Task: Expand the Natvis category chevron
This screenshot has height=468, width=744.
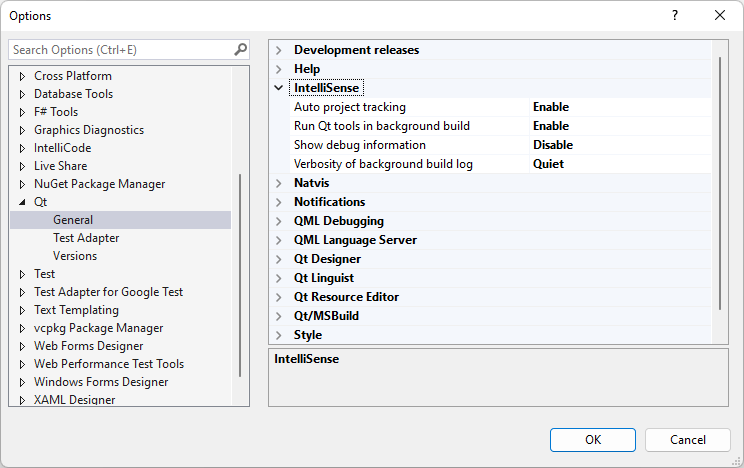Action: [x=279, y=183]
